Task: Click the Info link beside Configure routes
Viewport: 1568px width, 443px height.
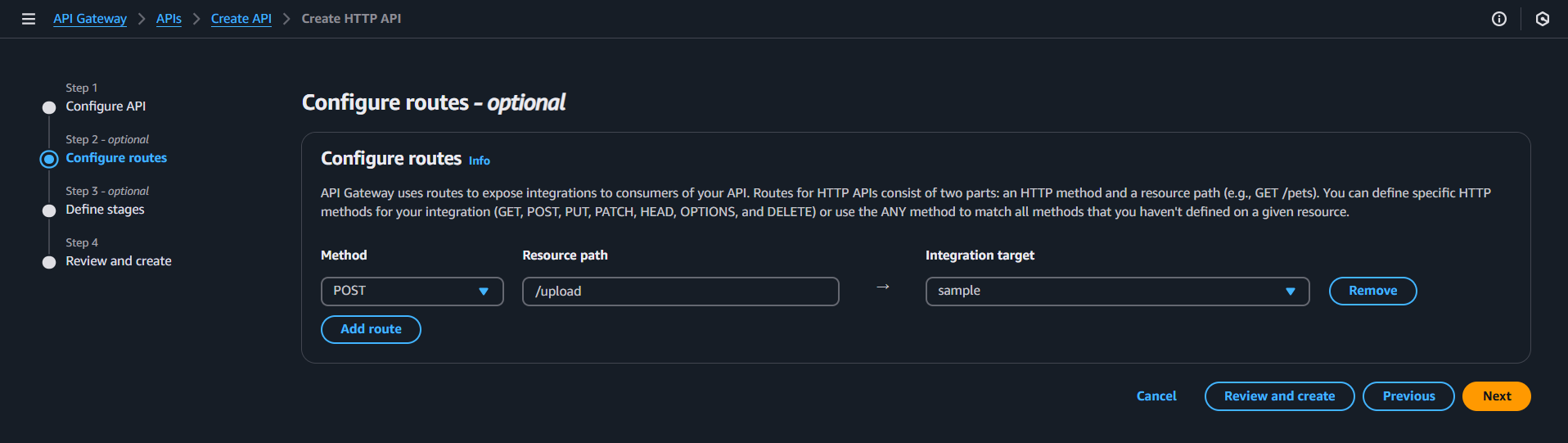Action: tap(480, 161)
